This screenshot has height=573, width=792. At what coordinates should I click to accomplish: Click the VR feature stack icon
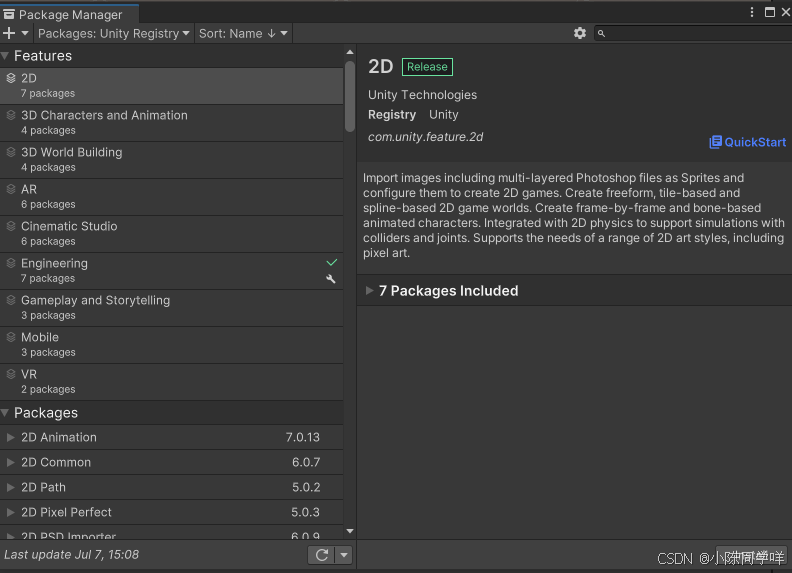tap(11, 374)
